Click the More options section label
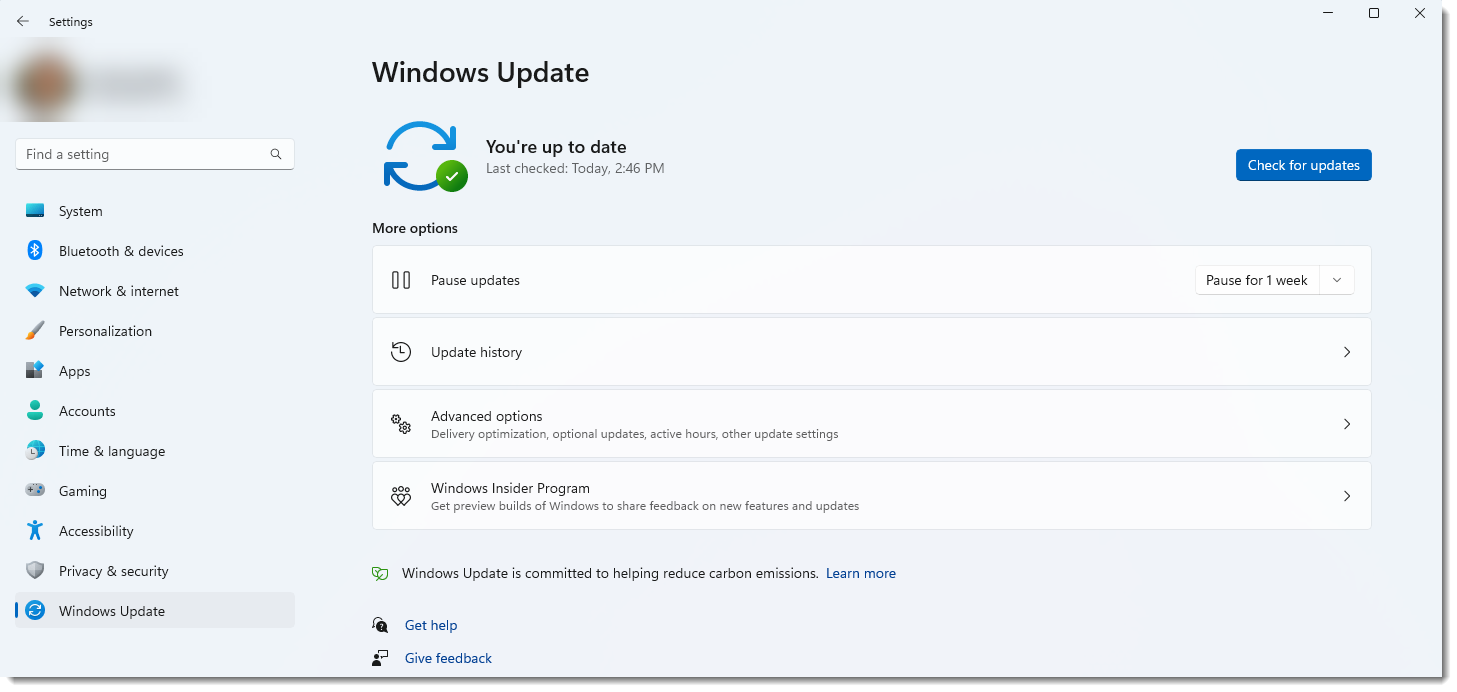Viewport: 1457px width, 692px height. [415, 228]
